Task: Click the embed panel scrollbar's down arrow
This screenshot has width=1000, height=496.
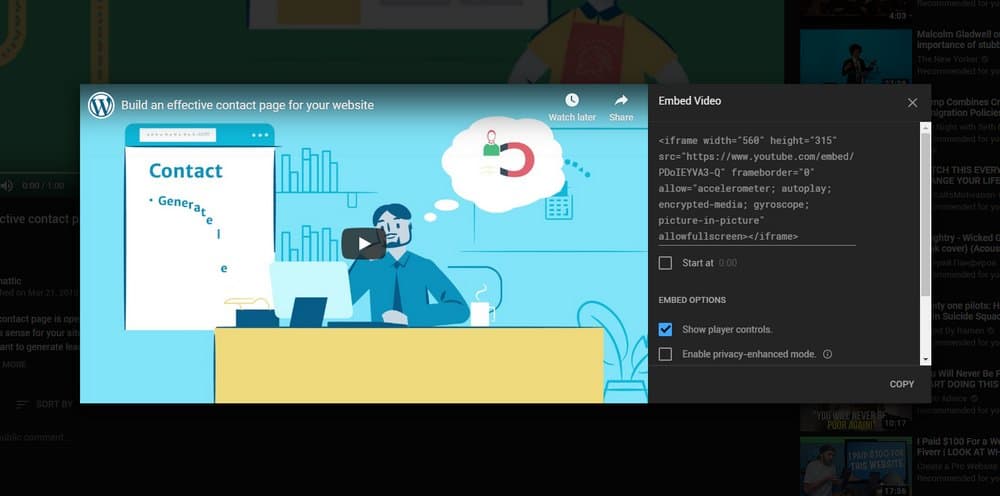Action: [925, 359]
